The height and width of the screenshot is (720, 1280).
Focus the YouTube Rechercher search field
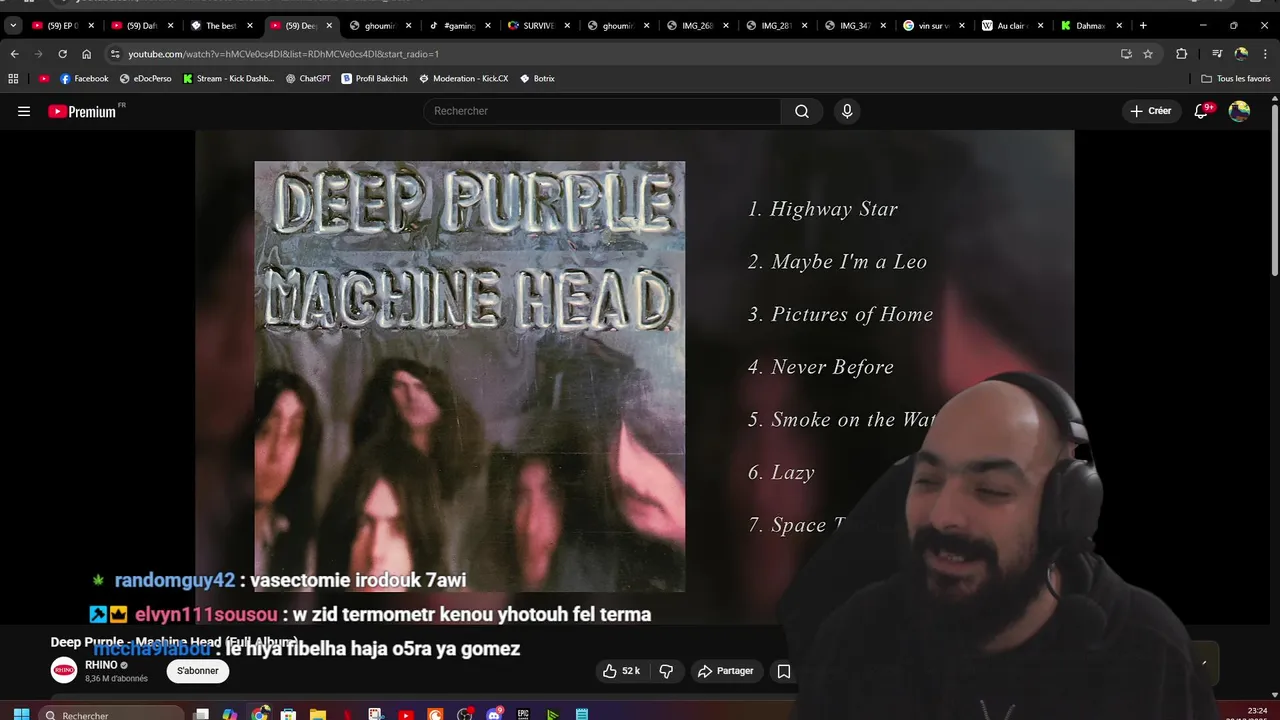(x=602, y=111)
